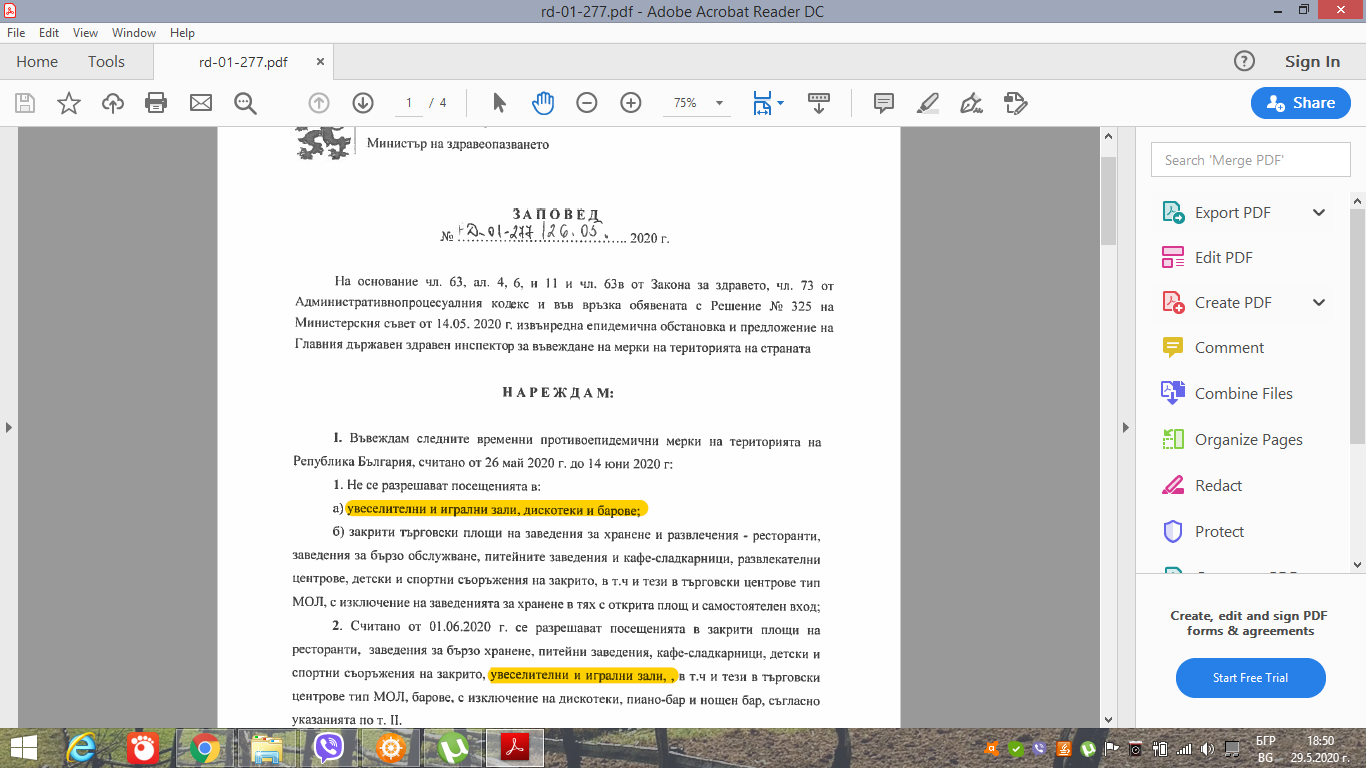Image resolution: width=1366 pixels, height=768 pixels.
Task: Expand the Create PDF options
Action: 1318,303
